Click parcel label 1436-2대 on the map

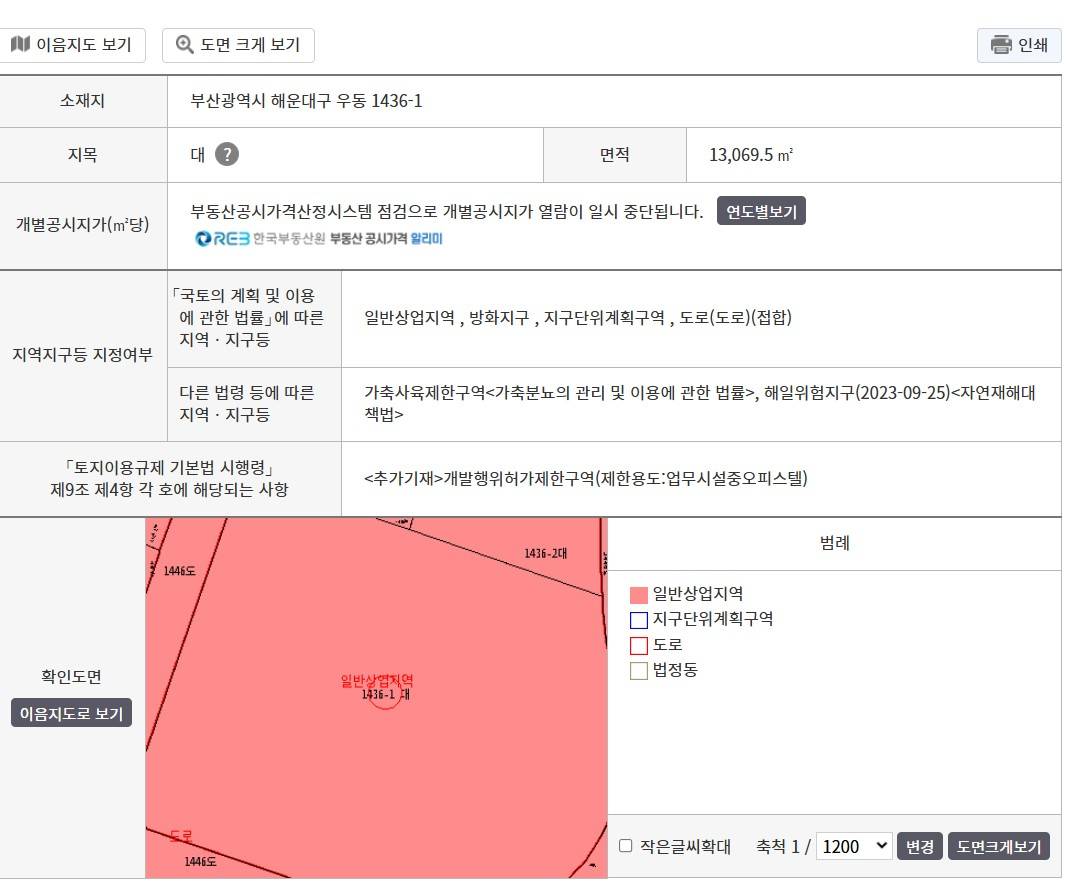(546, 553)
